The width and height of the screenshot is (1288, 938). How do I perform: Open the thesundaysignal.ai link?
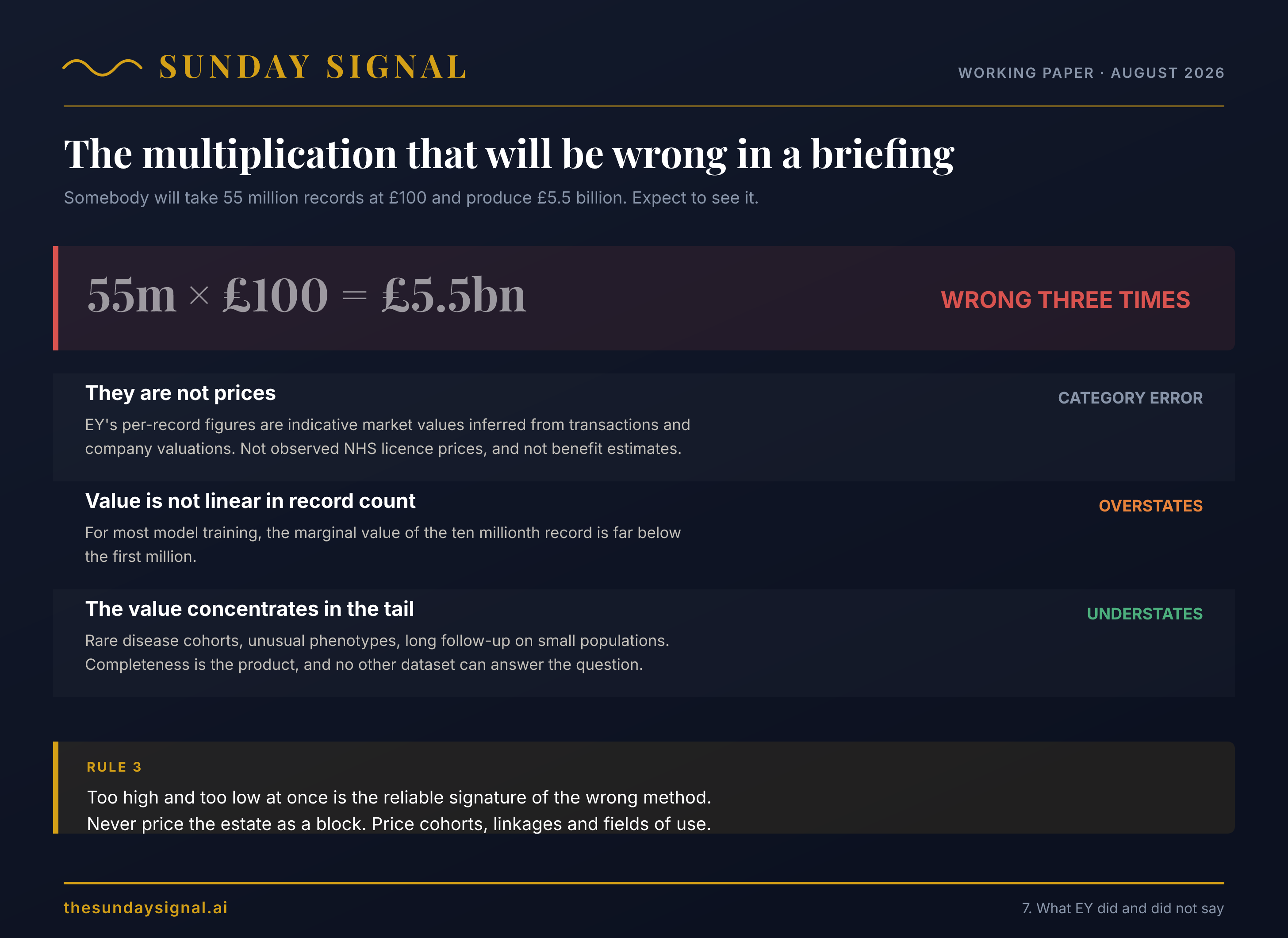146,907
